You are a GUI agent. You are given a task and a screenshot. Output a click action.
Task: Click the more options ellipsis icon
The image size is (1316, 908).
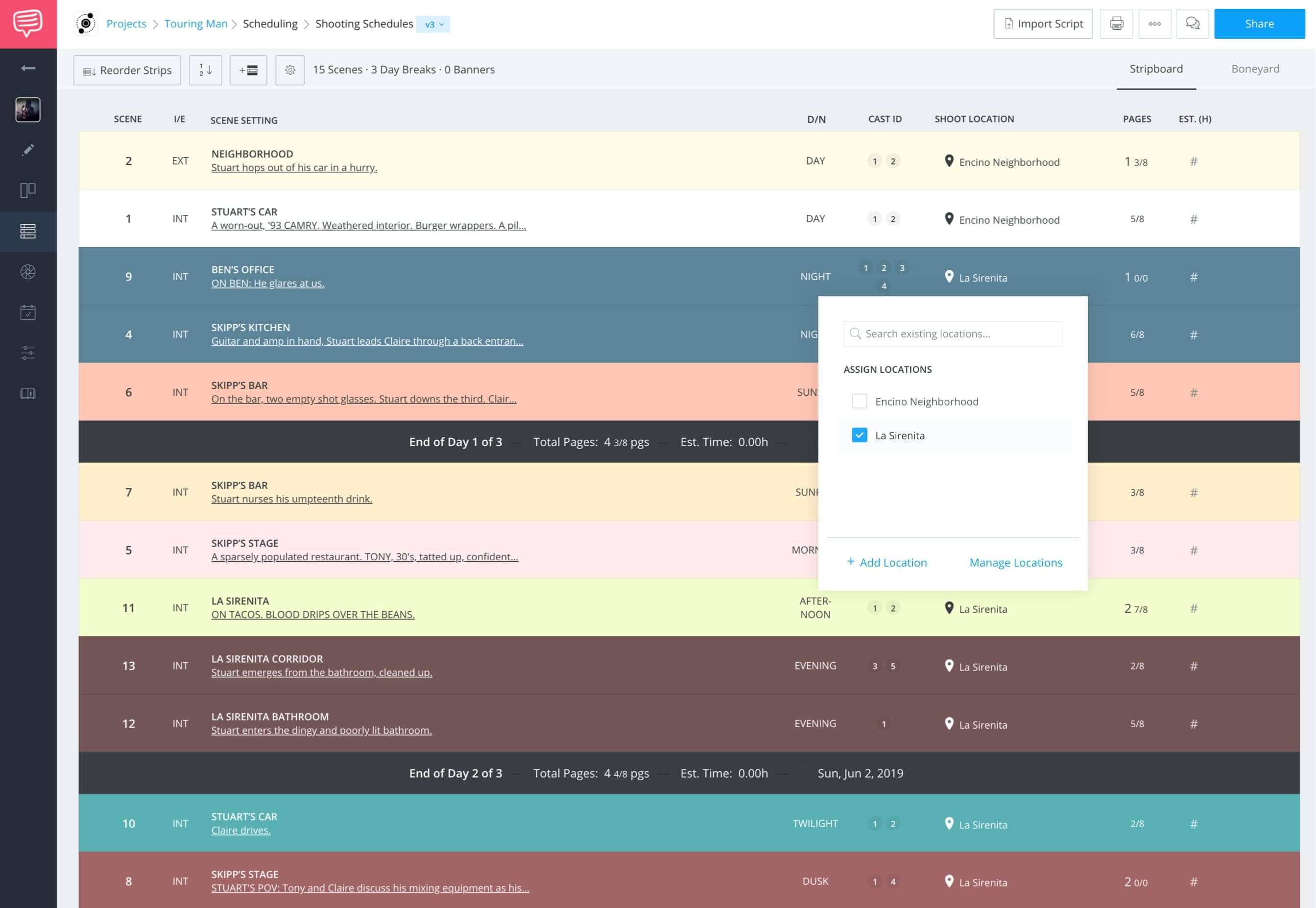pos(1154,24)
